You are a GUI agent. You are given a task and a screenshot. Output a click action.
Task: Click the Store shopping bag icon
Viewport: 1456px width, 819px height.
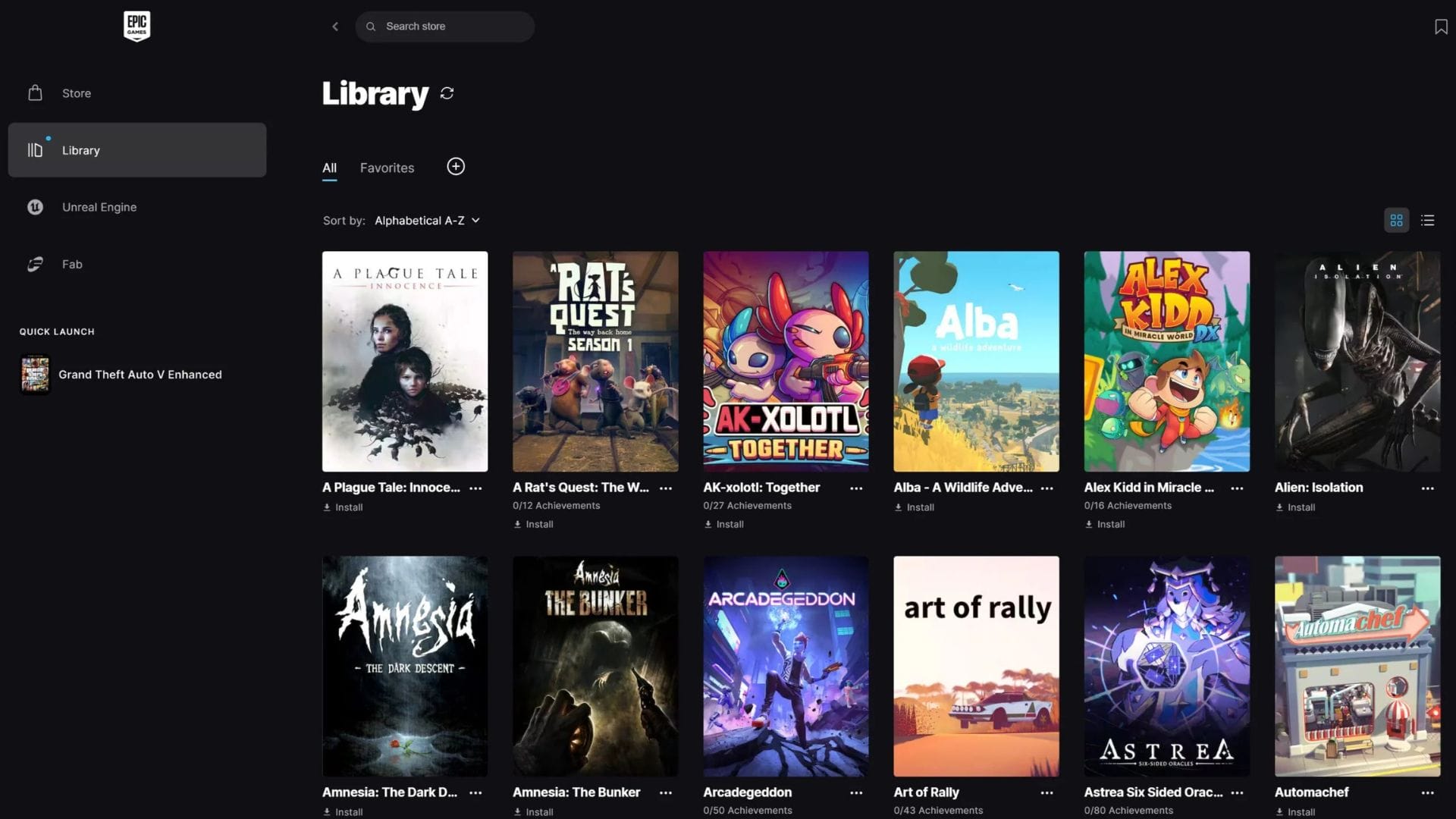click(x=35, y=93)
